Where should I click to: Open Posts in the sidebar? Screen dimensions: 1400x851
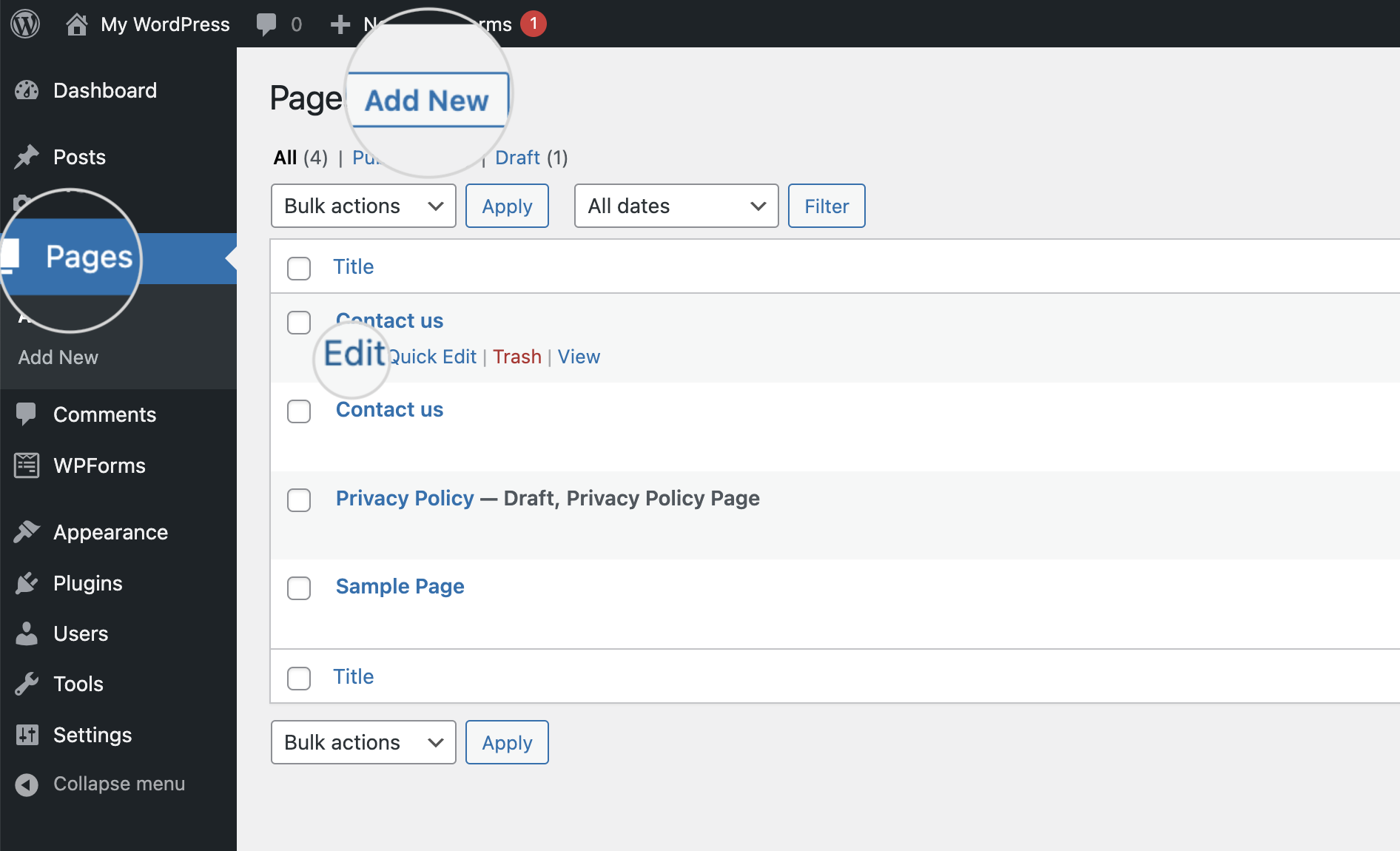point(79,157)
